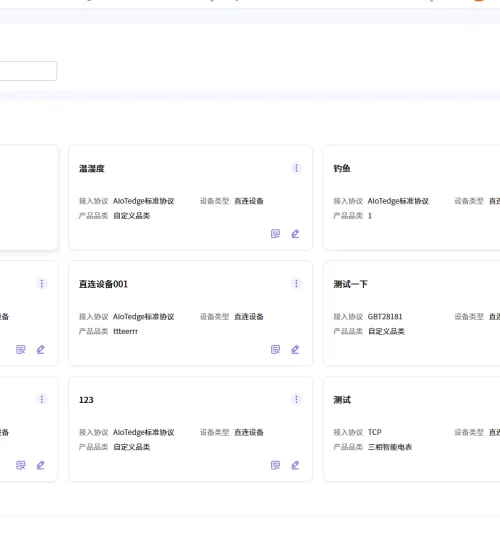Select the 钓鱼 card title
Image resolution: width=500 pixels, height=550 pixels.
pos(342,169)
